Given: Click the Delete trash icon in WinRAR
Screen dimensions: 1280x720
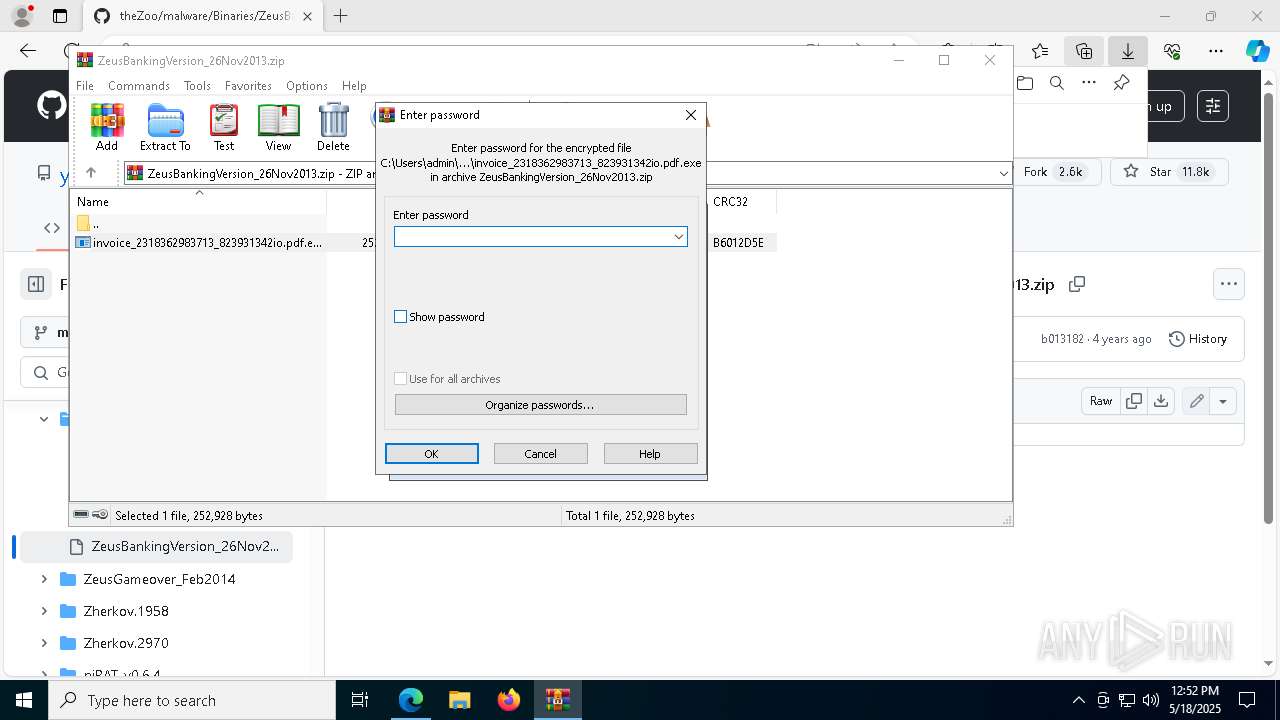Looking at the screenshot, I should (x=333, y=127).
